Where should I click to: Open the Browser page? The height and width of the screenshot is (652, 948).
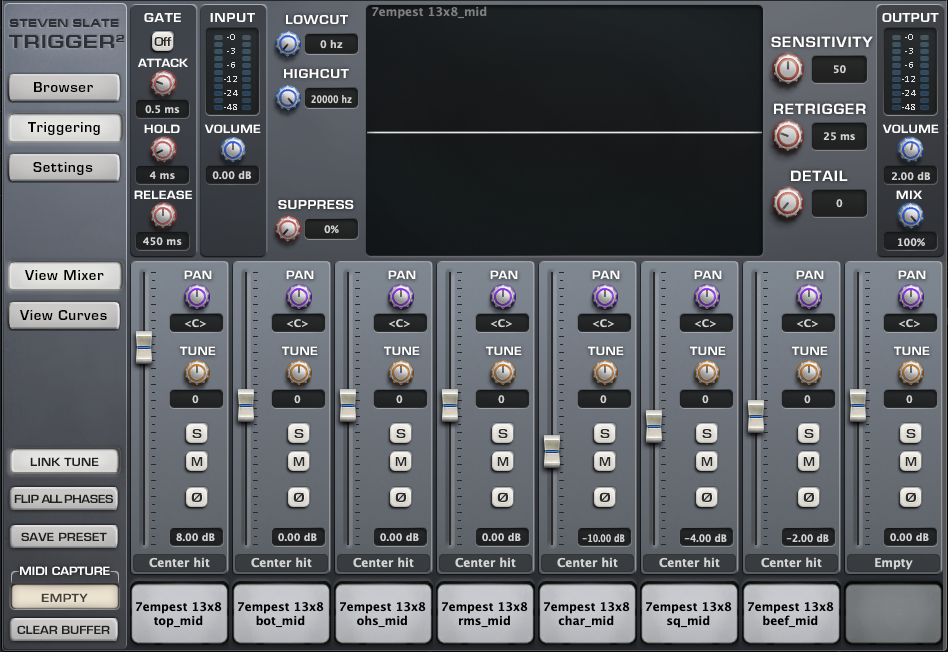point(63,88)
